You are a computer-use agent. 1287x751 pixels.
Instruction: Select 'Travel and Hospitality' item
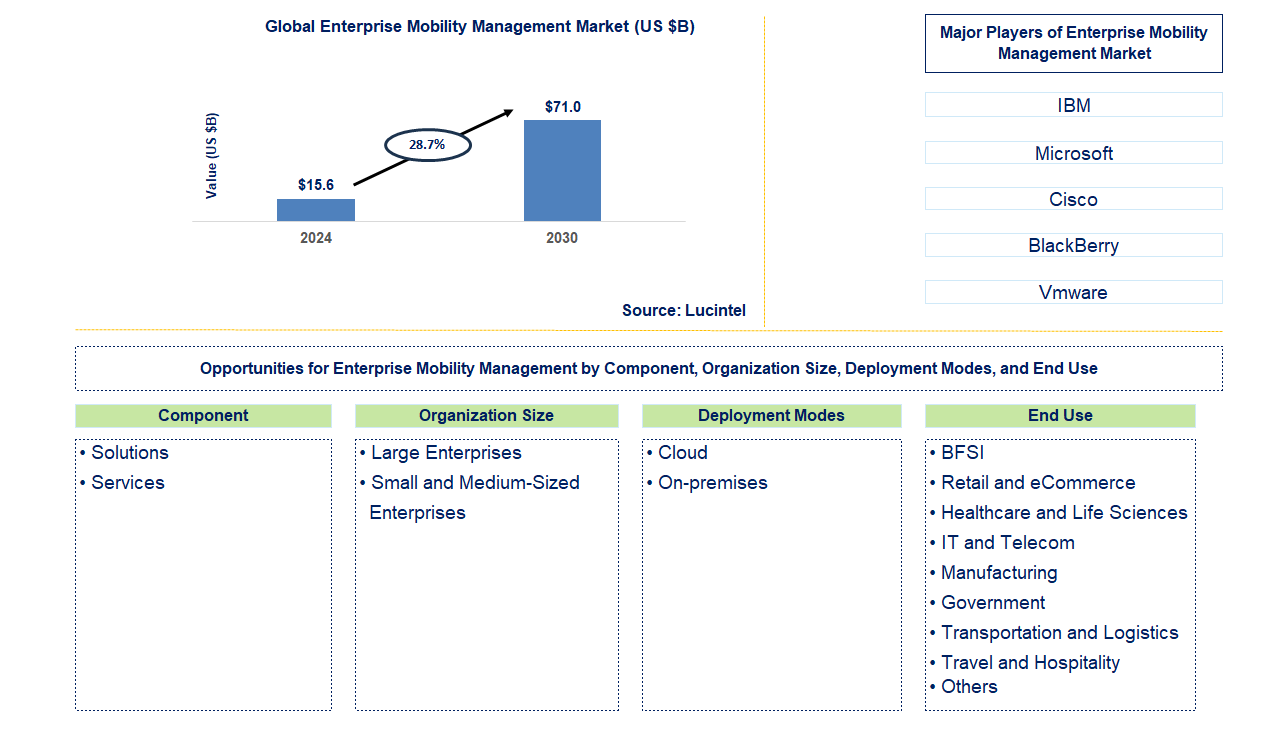pyautogui.click(x=1025, y=663)
